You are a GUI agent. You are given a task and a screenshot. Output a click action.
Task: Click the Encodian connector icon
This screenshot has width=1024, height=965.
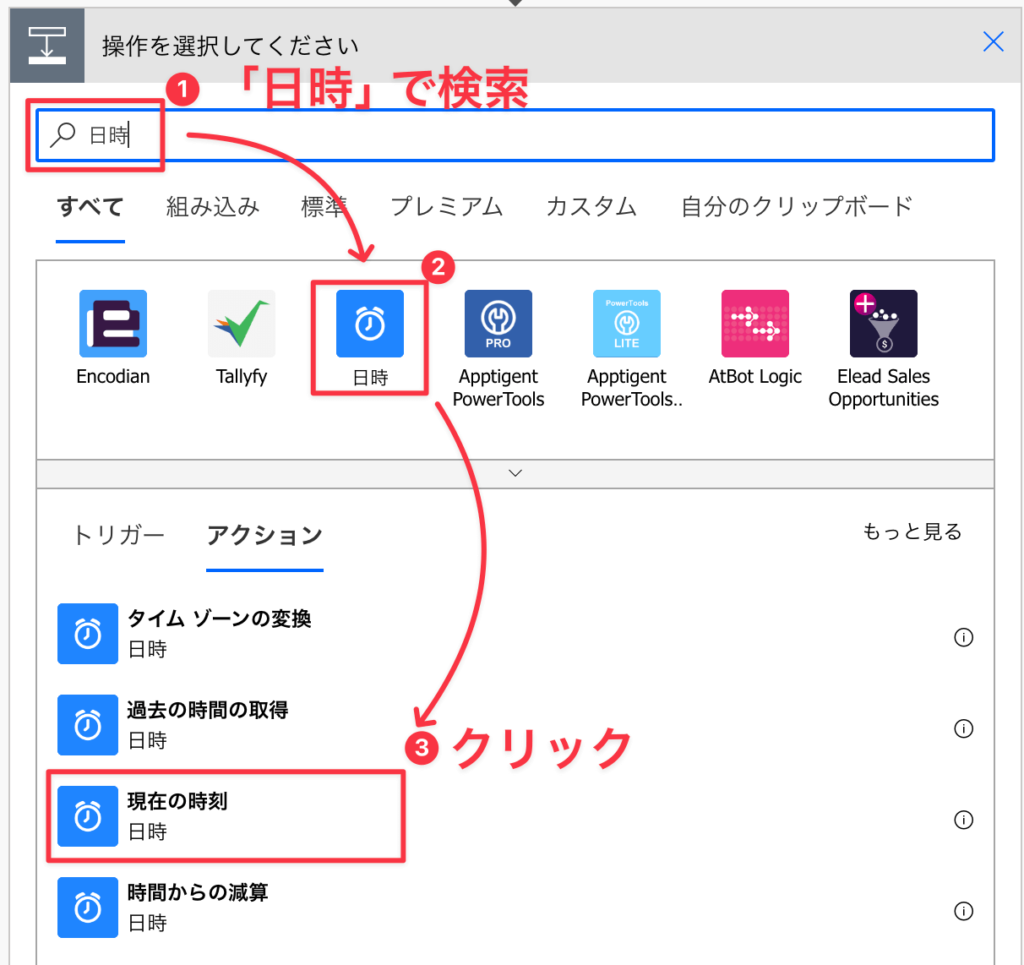coord(113,323)
